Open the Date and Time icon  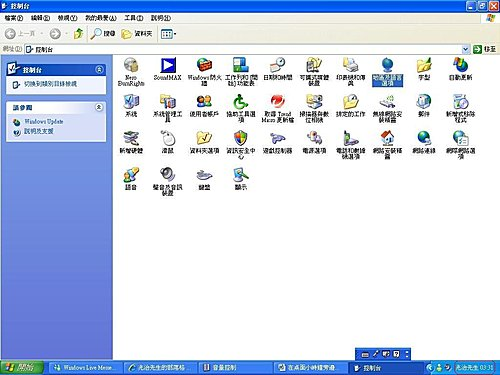278,69
